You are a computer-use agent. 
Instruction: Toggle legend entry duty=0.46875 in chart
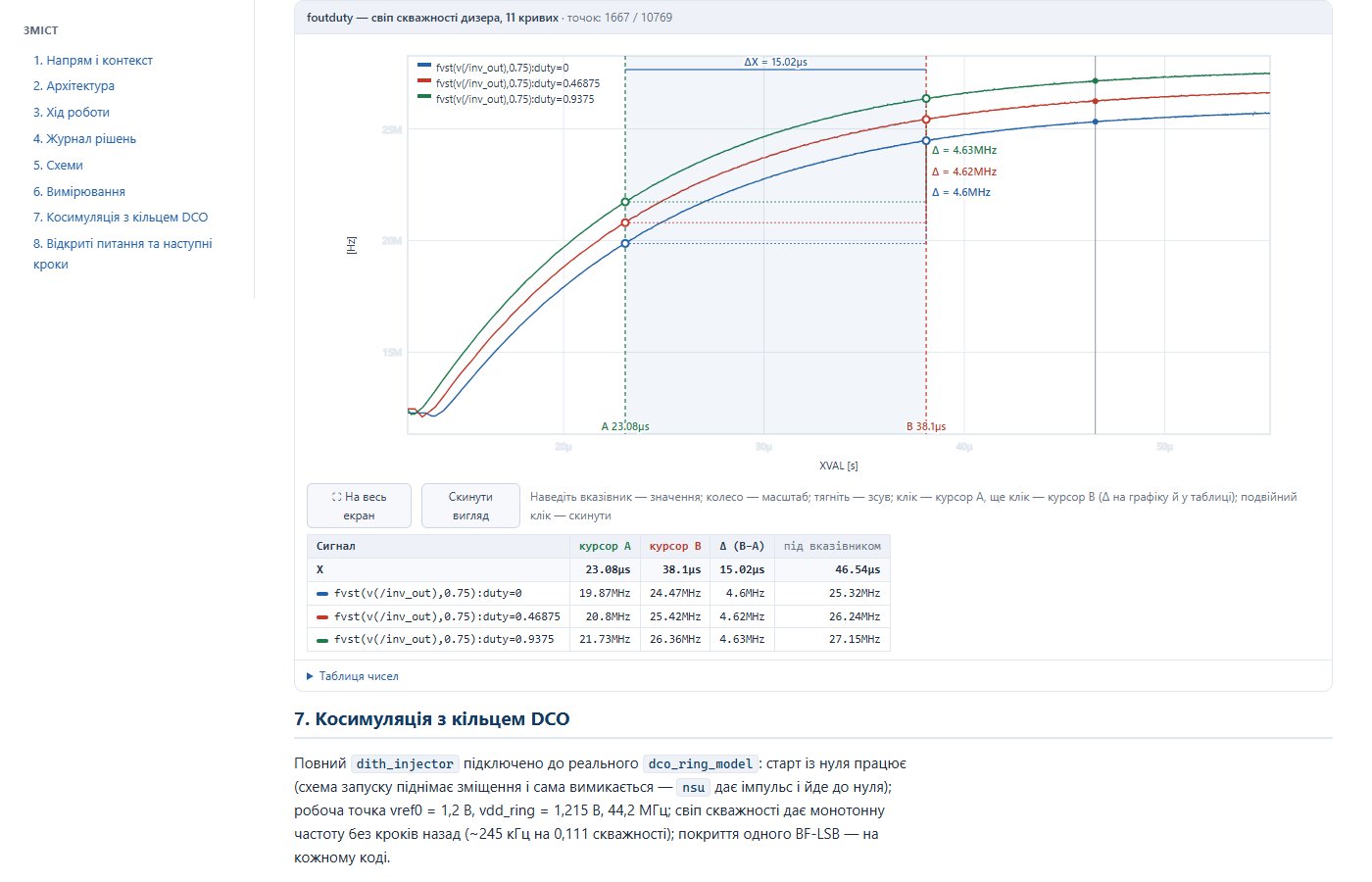(x=508, y=83)
